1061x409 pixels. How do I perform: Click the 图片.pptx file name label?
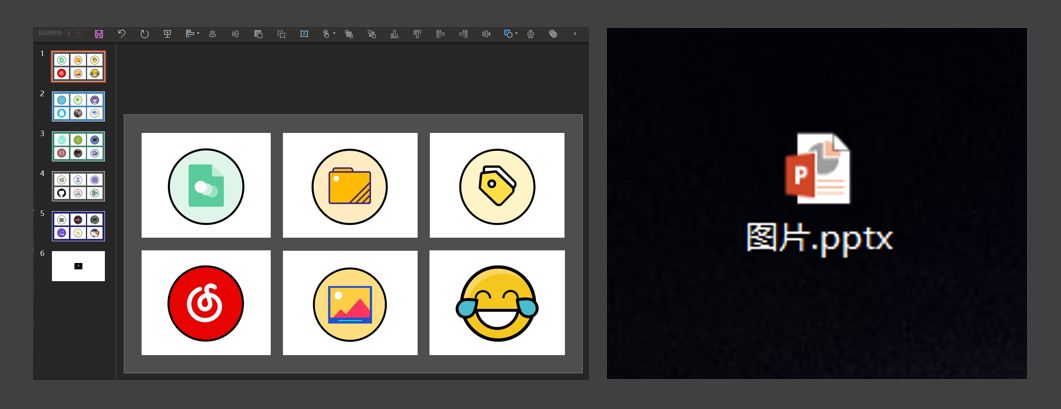coord(819,238)
